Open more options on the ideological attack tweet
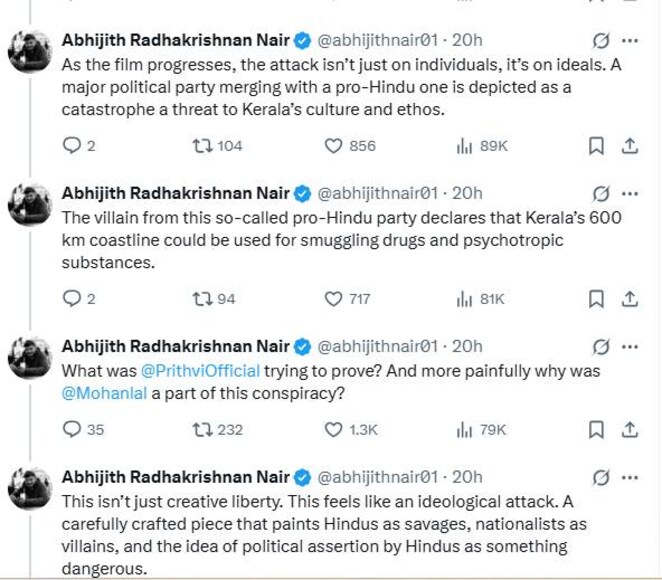662x580 pixels. pyautogui.click(x=630, y=477)
